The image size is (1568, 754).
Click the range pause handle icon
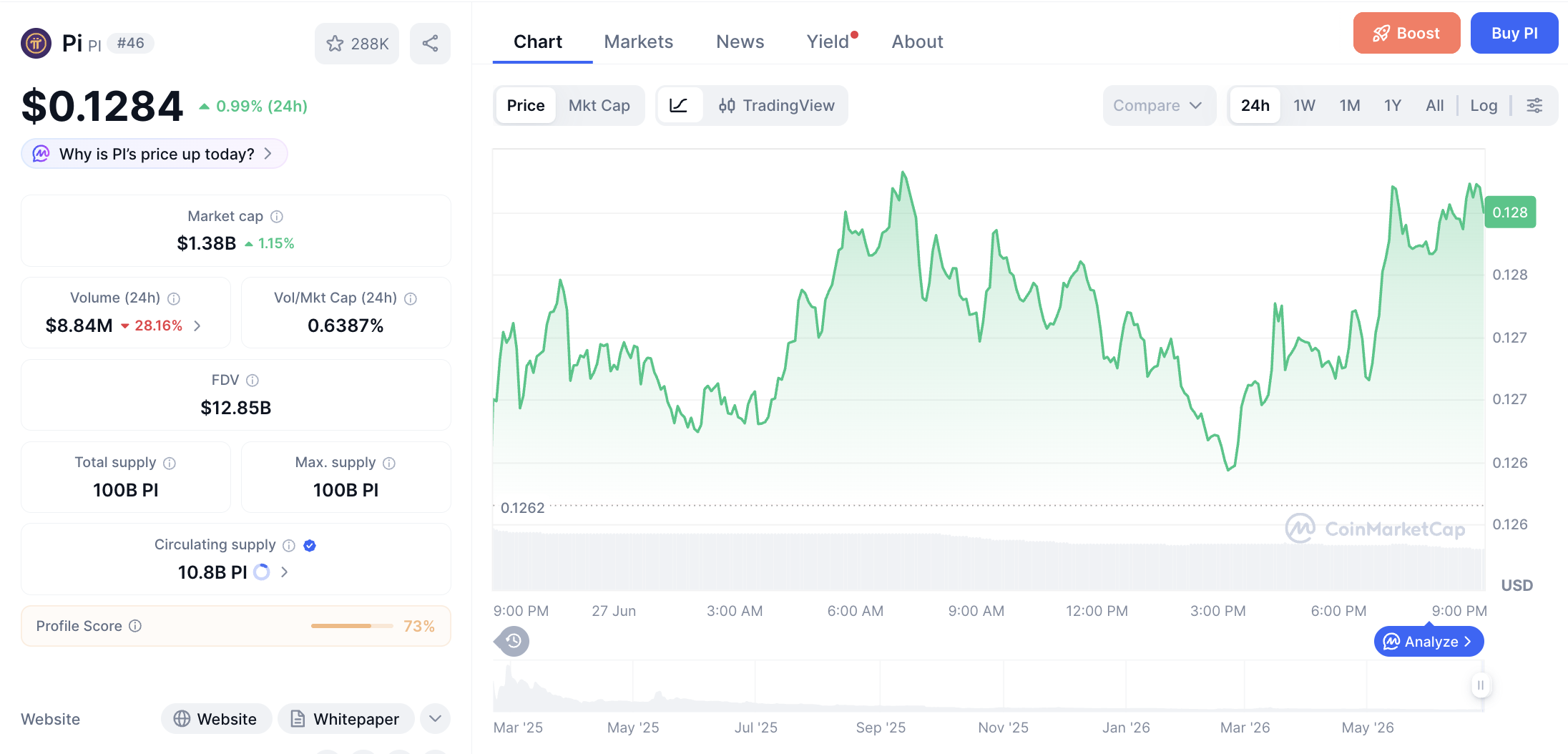[x=1480, y=685]
